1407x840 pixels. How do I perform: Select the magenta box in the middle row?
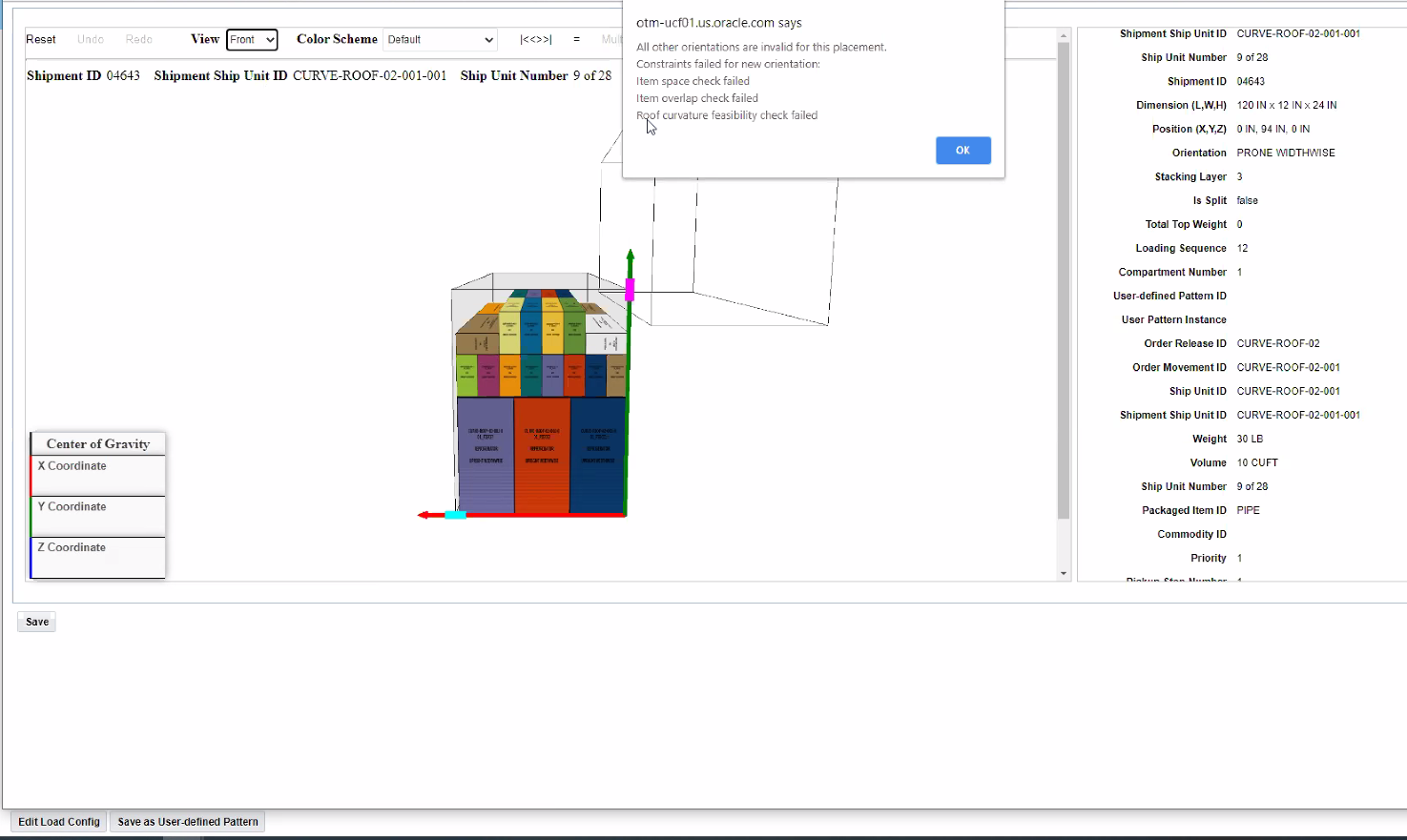(x=487, y=376)
